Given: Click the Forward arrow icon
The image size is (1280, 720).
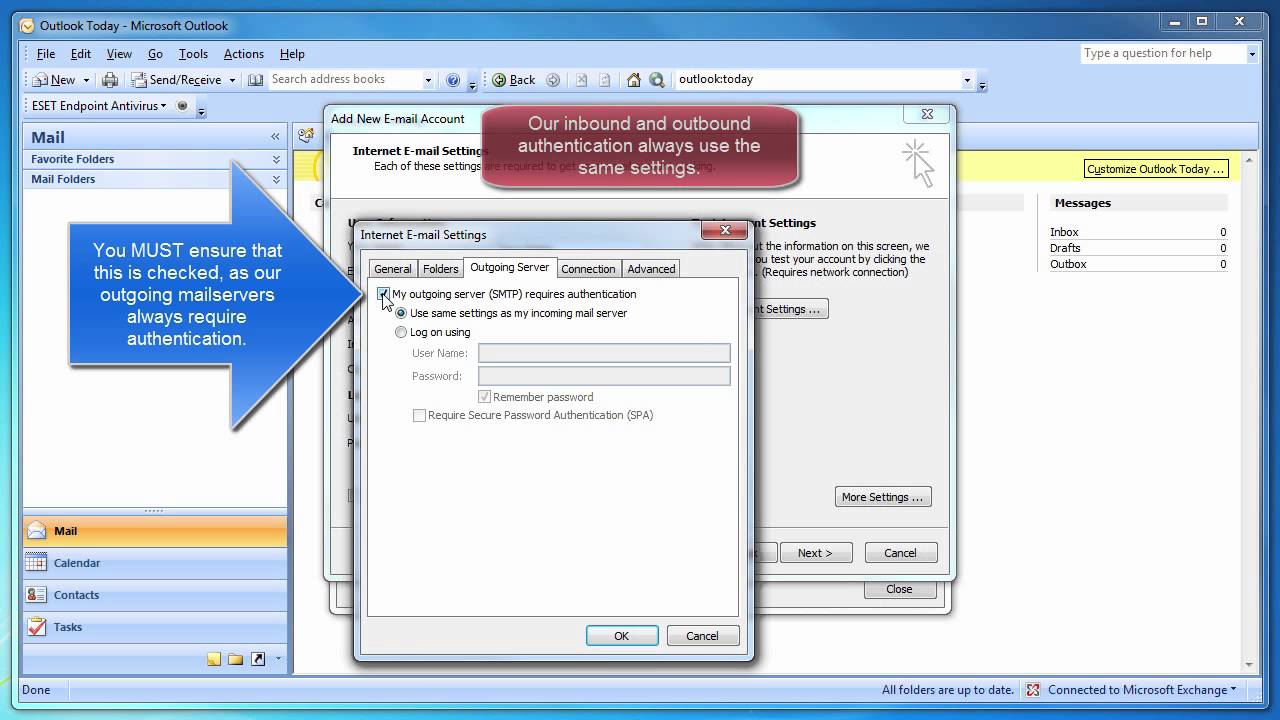Looking at the screenshot, I should (x=553, y=80).
